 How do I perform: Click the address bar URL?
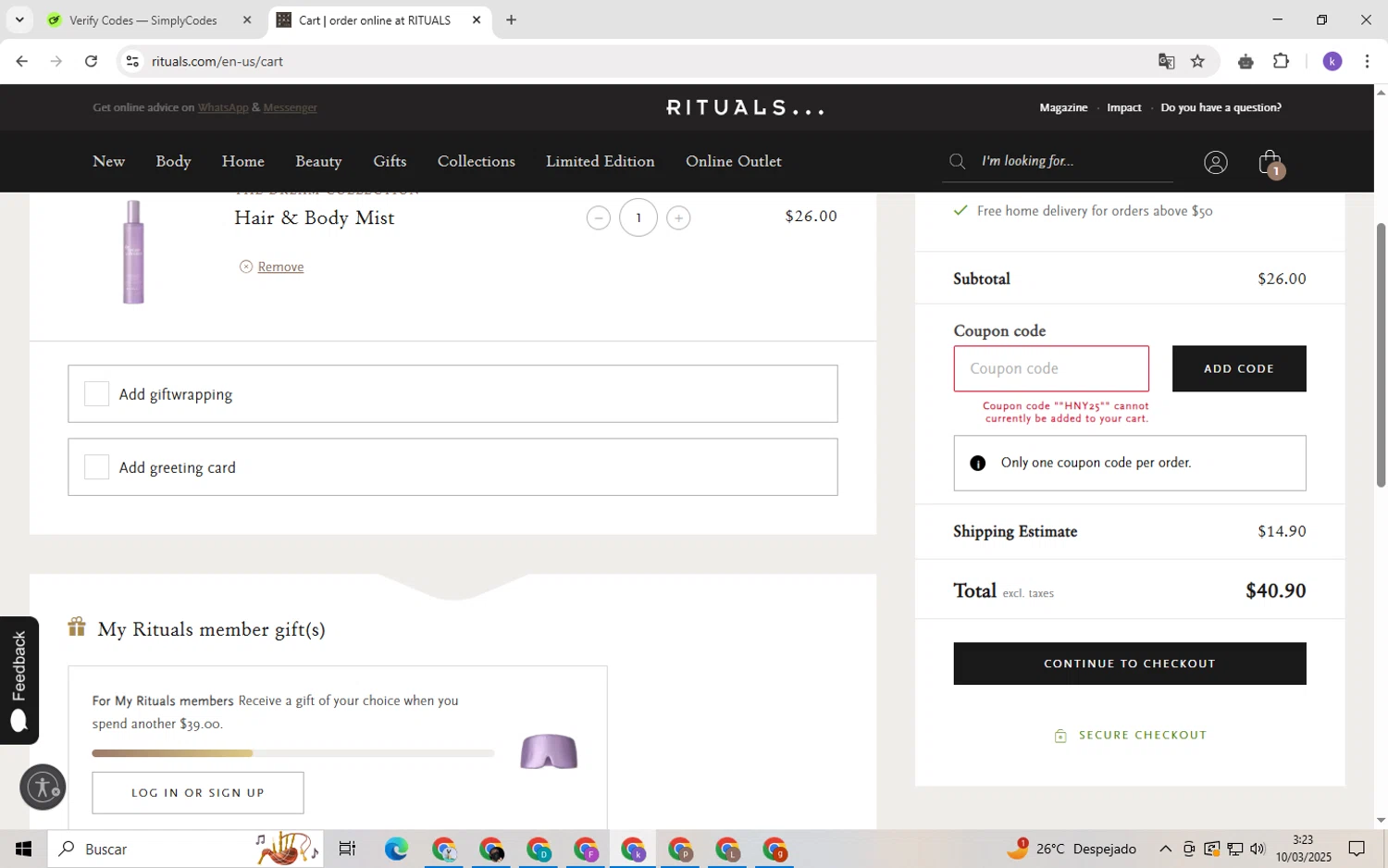(x=217, y=61)
